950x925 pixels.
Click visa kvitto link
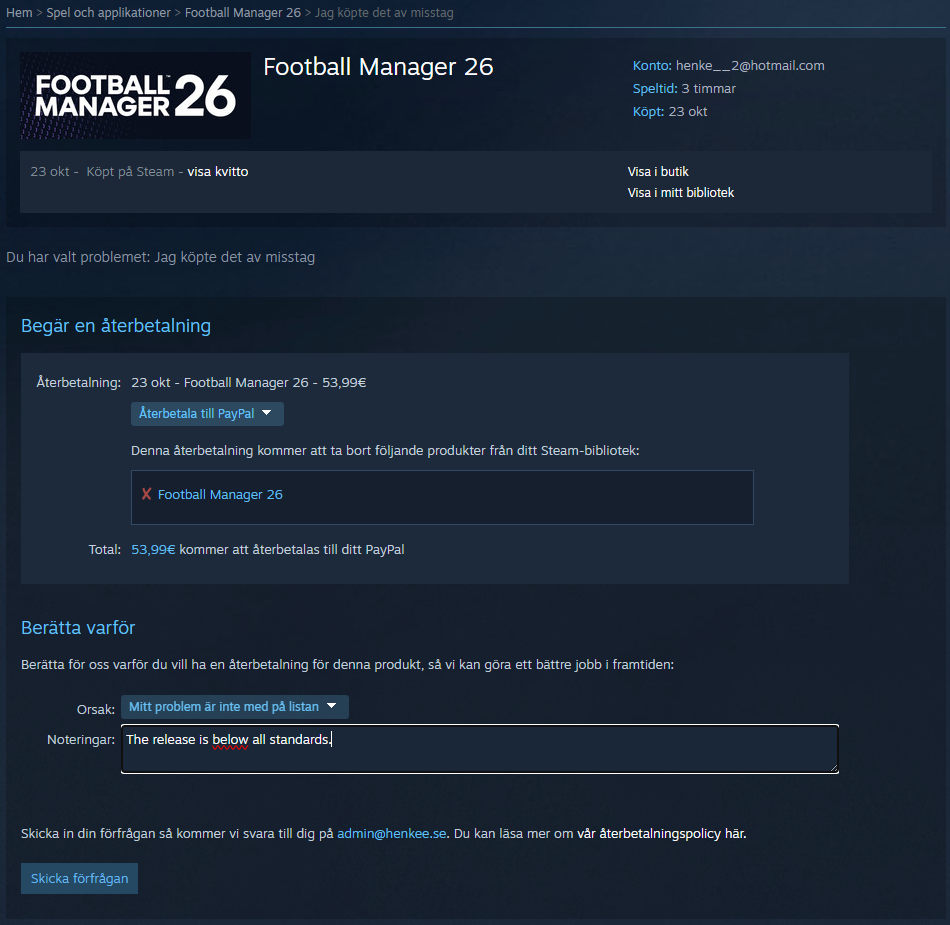pos(218,171)
